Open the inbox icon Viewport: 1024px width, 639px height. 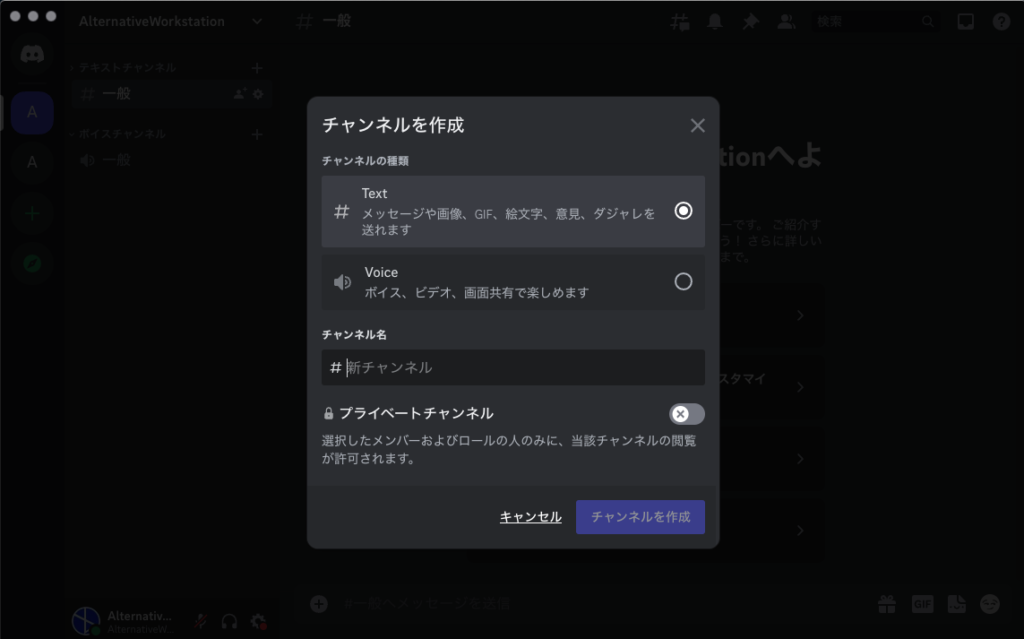965,21
